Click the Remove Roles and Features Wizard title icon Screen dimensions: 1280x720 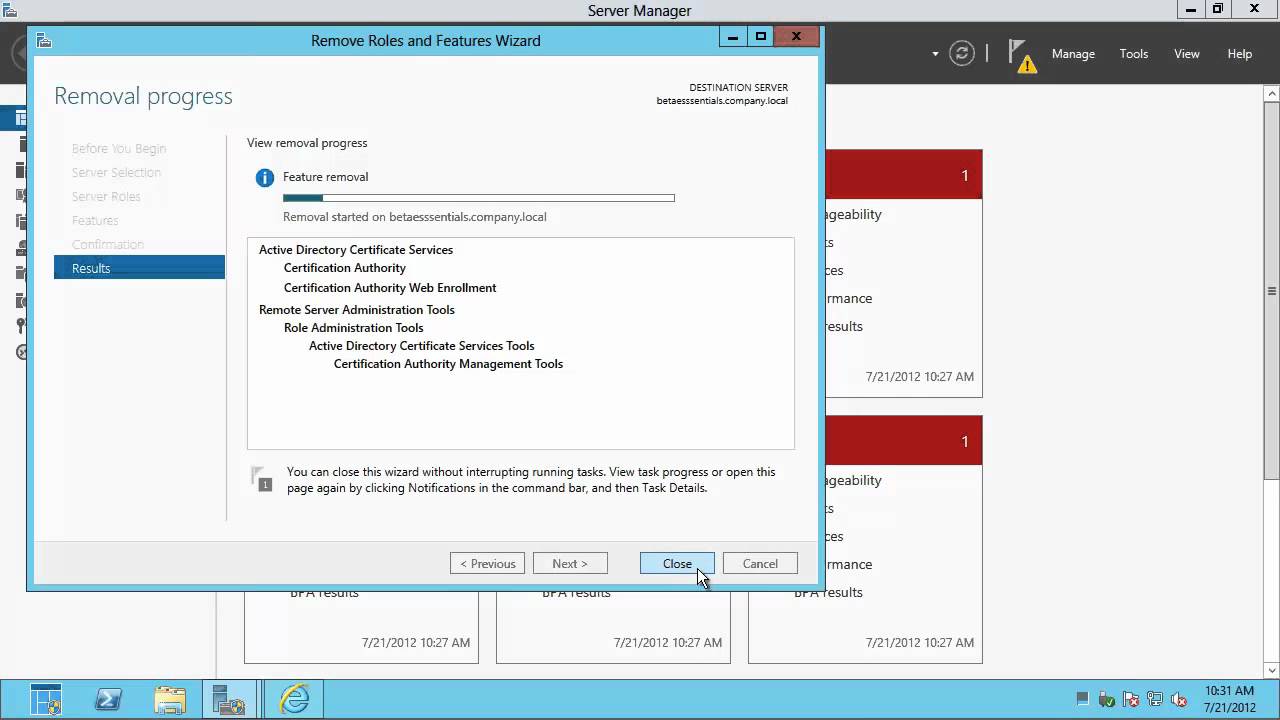[43, 41]
